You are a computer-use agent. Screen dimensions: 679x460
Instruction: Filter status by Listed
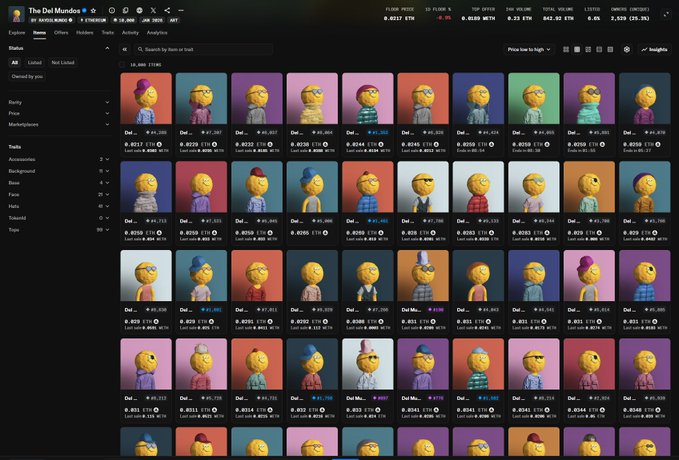[35, 62]
